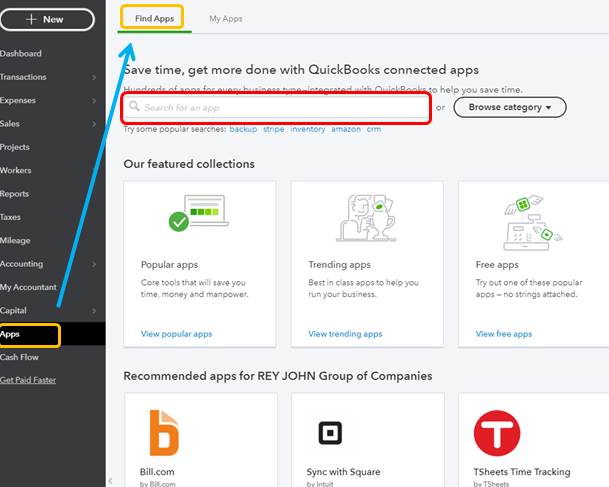Search popular term stripe
Viewport: 609px width, 487px height.
[x=273, y=129]
